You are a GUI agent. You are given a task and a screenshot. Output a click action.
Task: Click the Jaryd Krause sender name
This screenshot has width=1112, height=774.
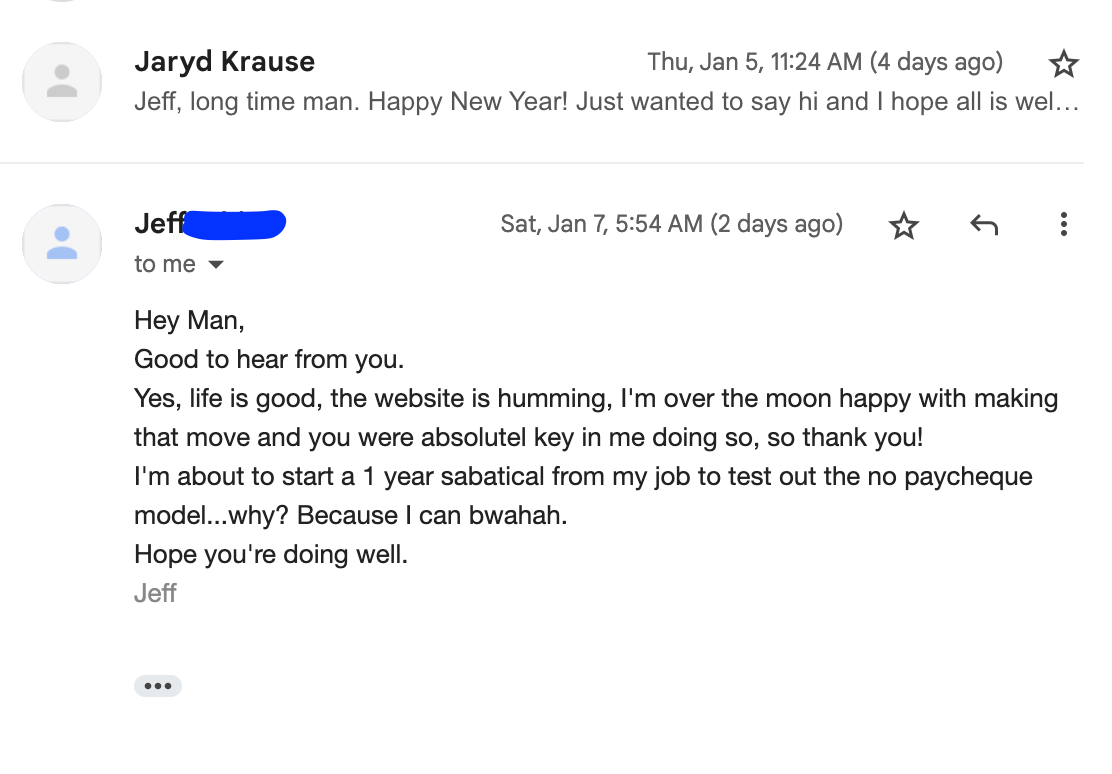[x=224, y=62]
